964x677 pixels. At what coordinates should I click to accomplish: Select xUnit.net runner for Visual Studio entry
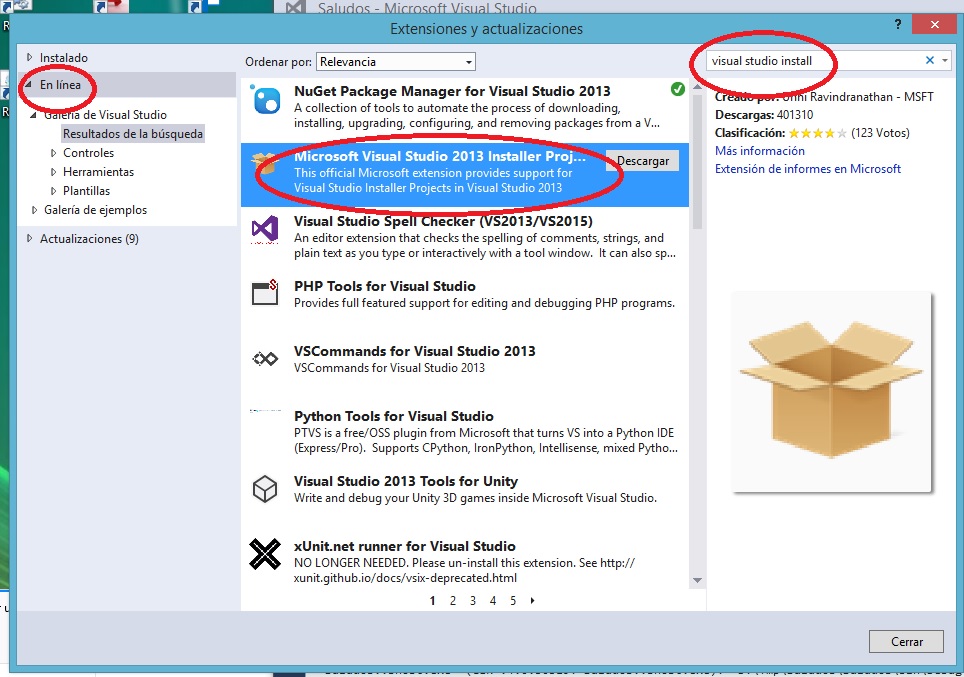[465, 563]
